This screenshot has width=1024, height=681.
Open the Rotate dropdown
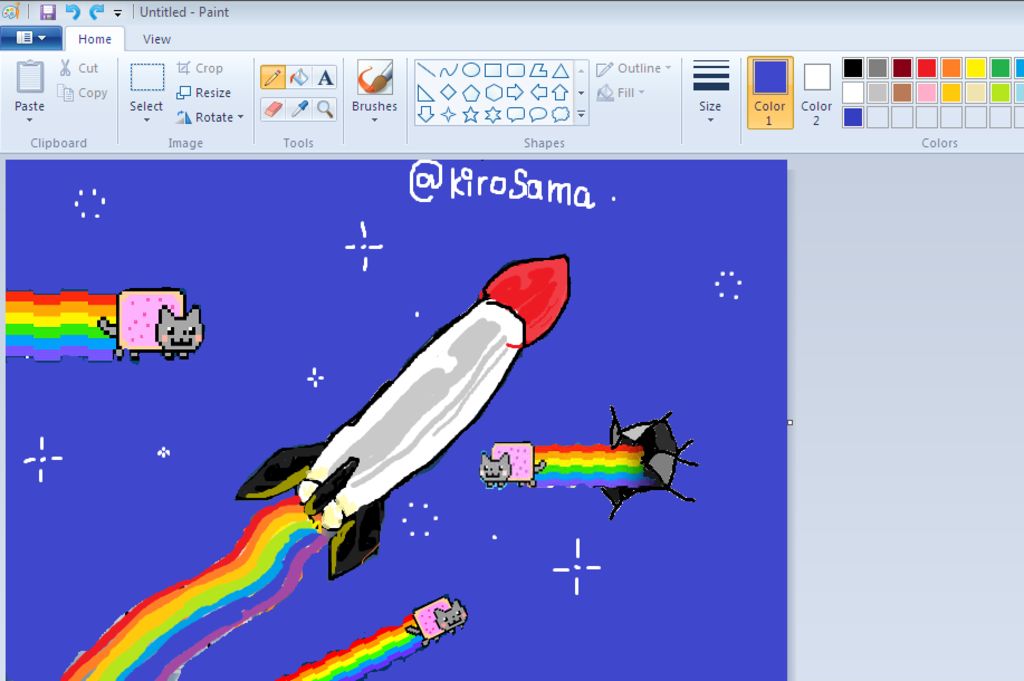(241, 117)
